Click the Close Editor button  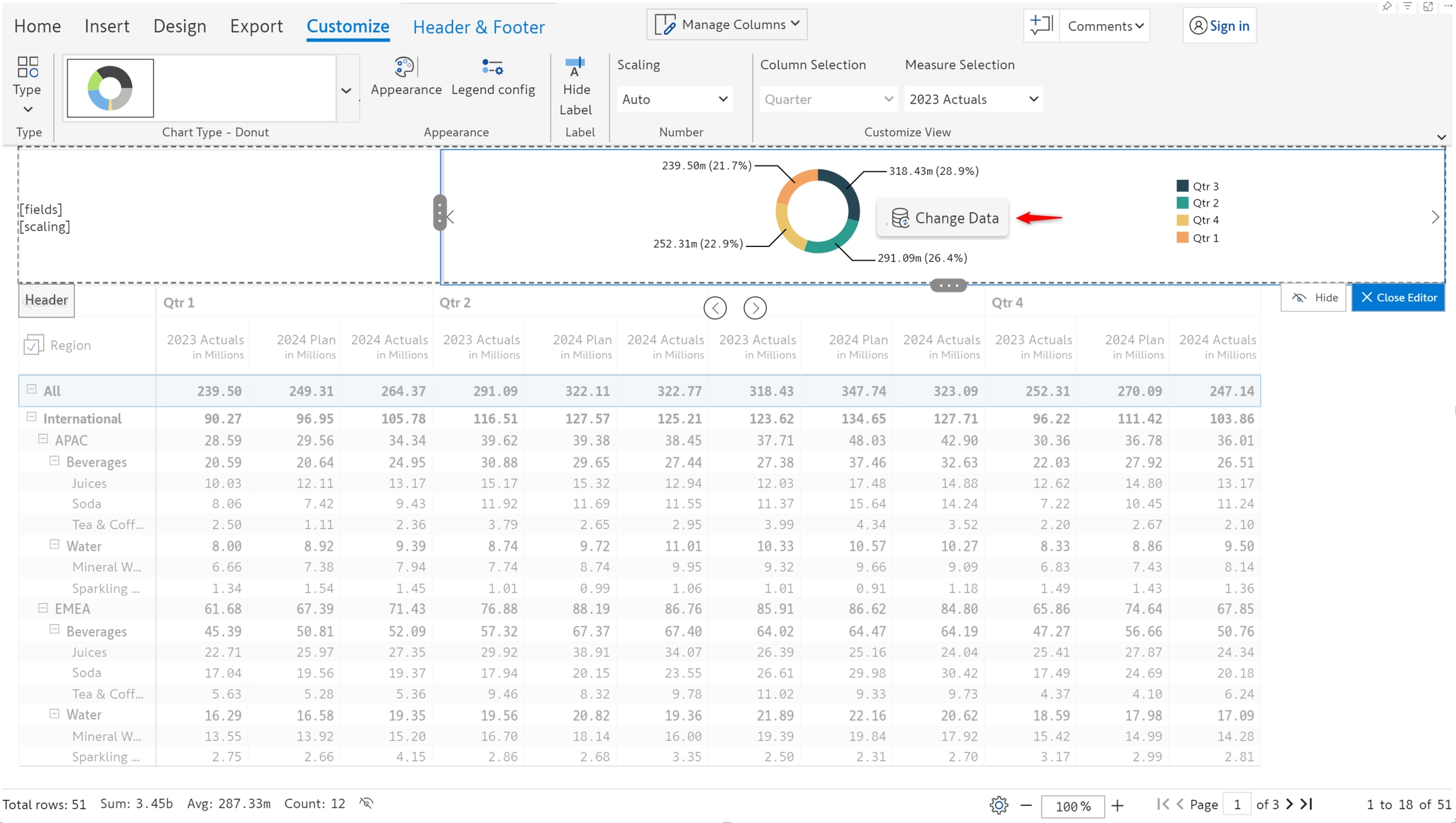(x=1398, y=297)
